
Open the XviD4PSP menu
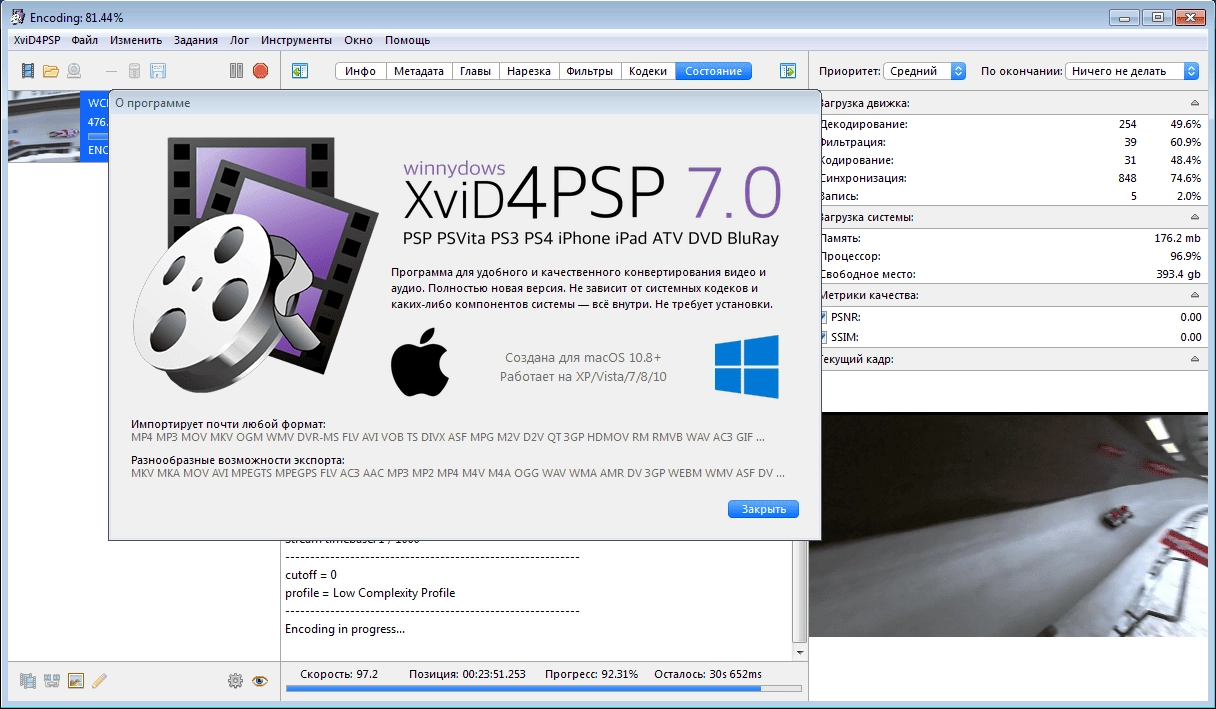[37, 40]
